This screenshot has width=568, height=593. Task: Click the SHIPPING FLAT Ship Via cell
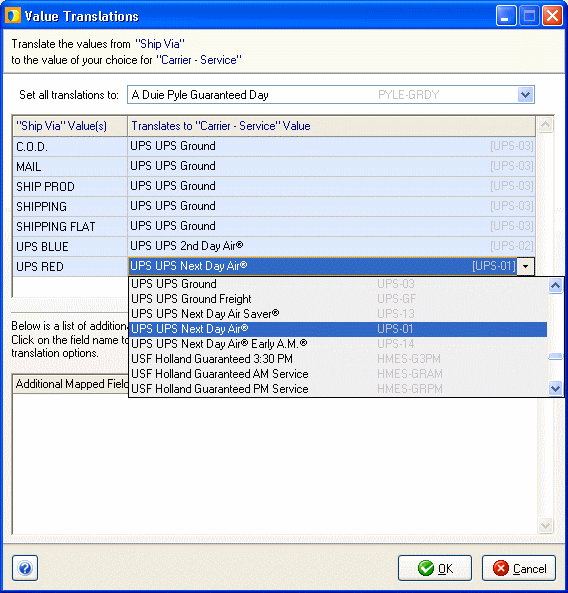[70, 227]
